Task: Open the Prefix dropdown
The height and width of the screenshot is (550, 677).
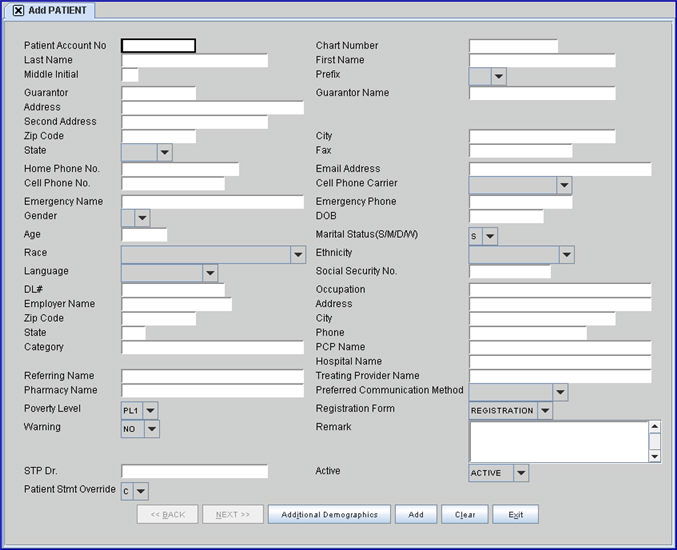Action: click(x=499, y=76)
